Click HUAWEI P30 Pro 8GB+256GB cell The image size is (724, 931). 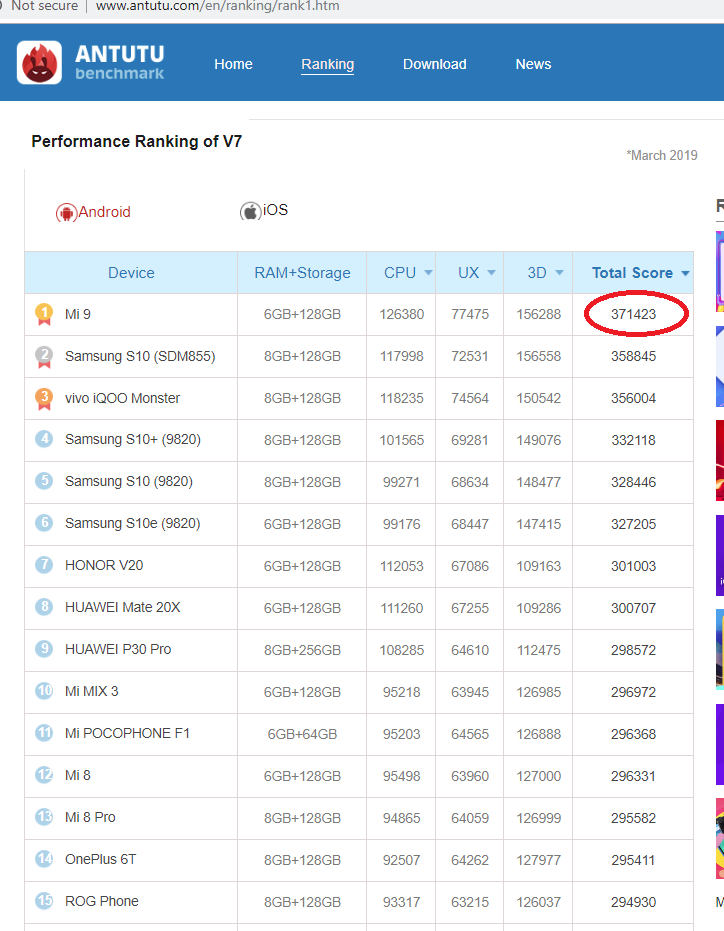pyautogui.click(x=302, y=650)
